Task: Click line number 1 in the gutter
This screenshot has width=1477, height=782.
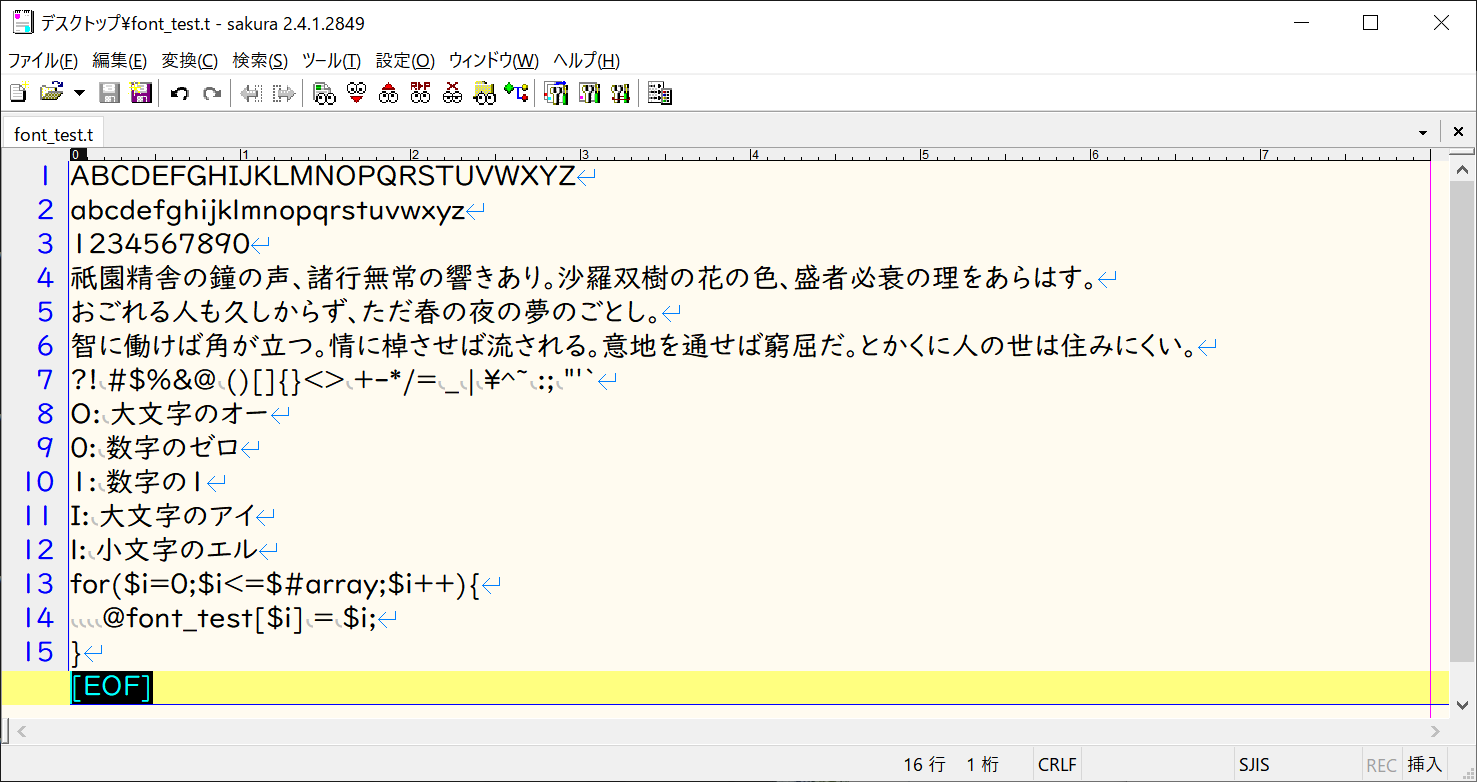Action: pos(44,177)
